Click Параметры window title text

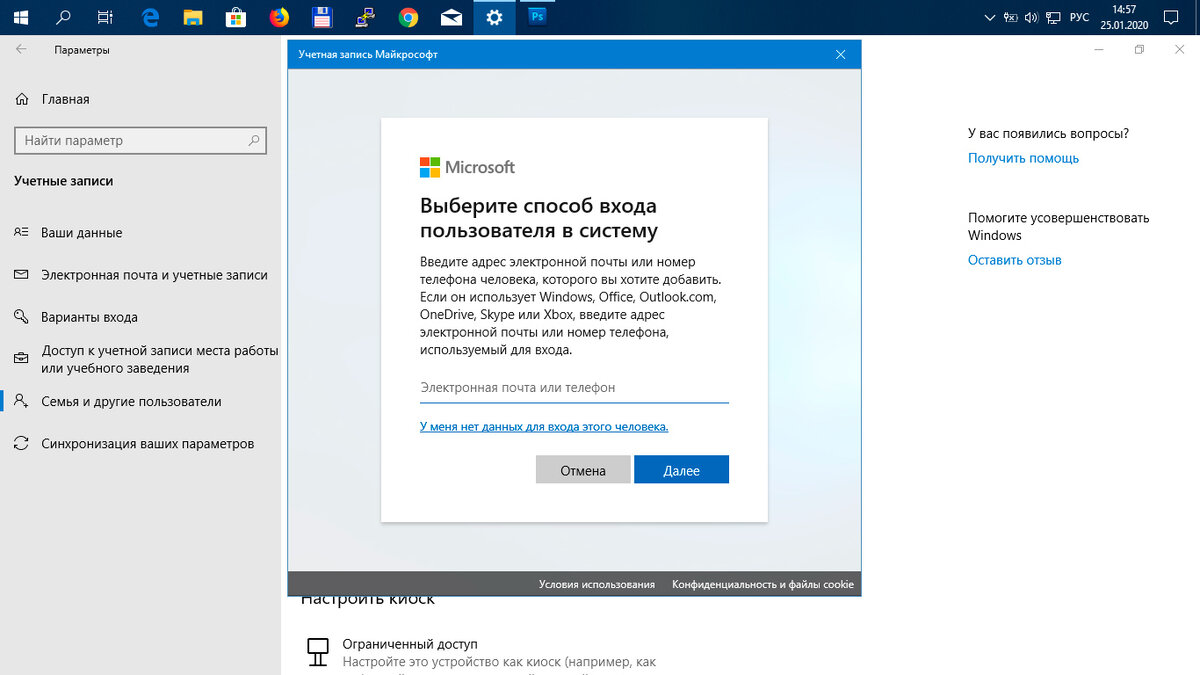82,50
